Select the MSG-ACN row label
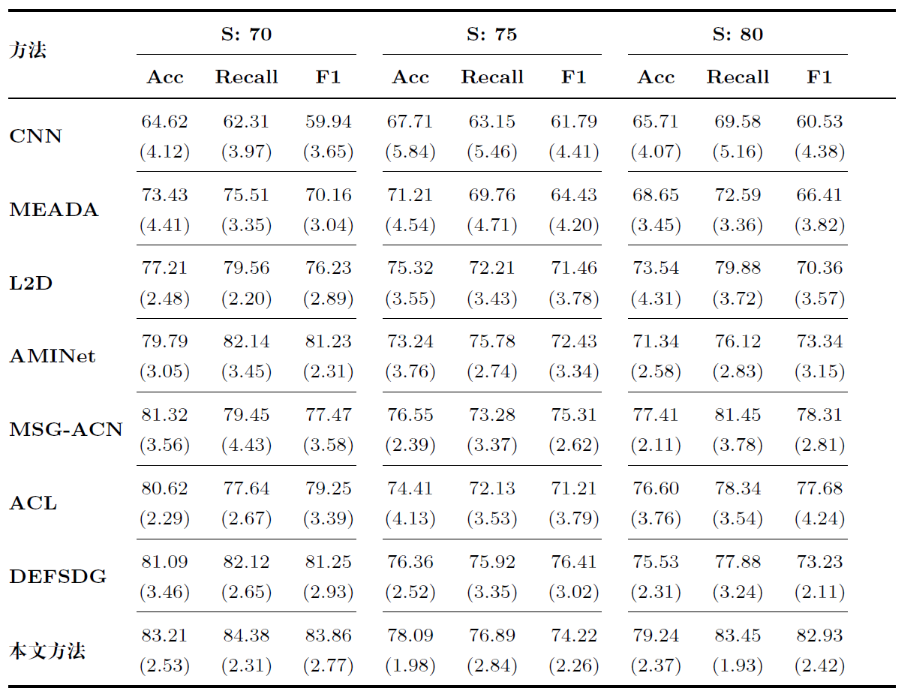This screenshot has height=695, width=907. [66, 430]
